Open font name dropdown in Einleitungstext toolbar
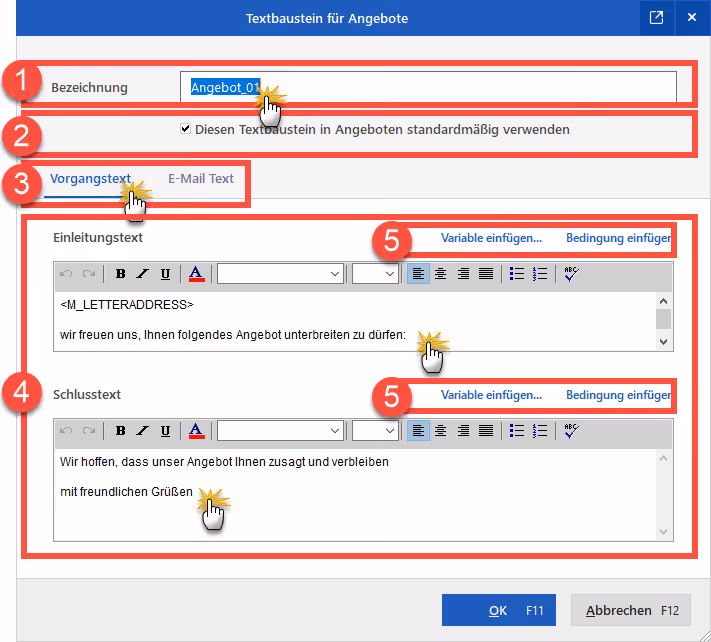The image size is (711, 642). coord(281,274)
